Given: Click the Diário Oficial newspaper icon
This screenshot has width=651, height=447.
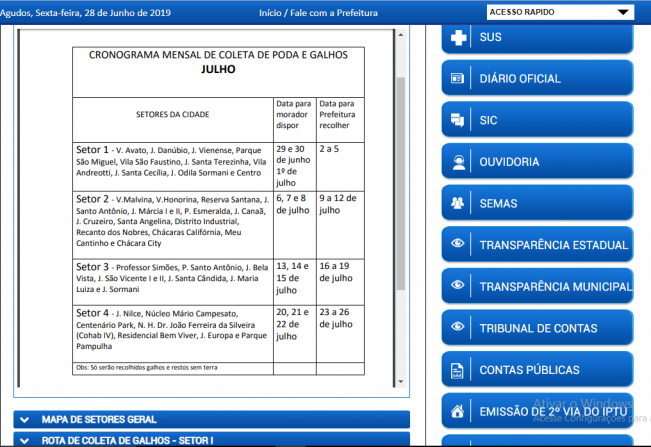Looking at the screenshot, I should pos(458,78).
